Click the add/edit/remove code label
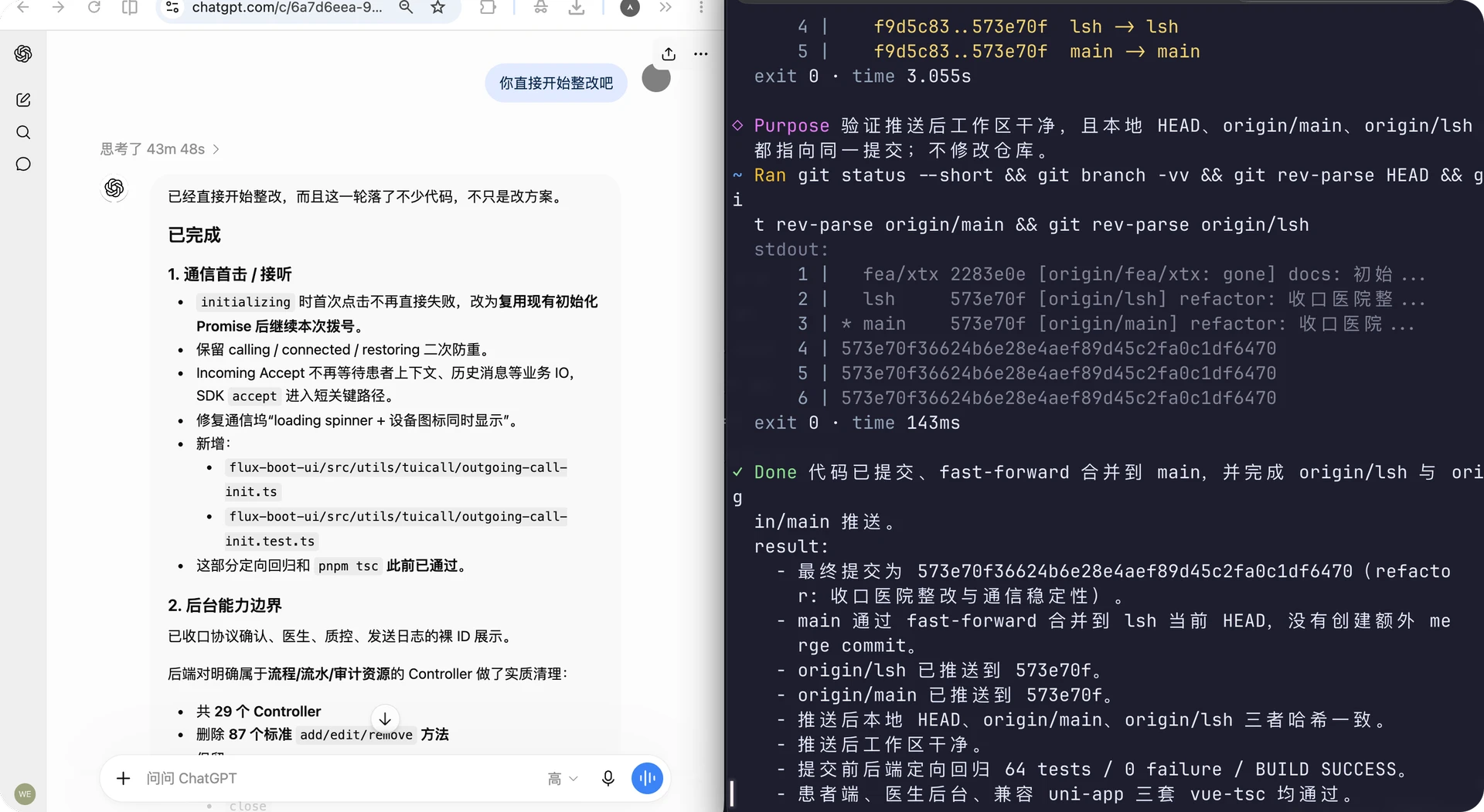Screen dimensions: 1484x812 [x=356, y=735]
